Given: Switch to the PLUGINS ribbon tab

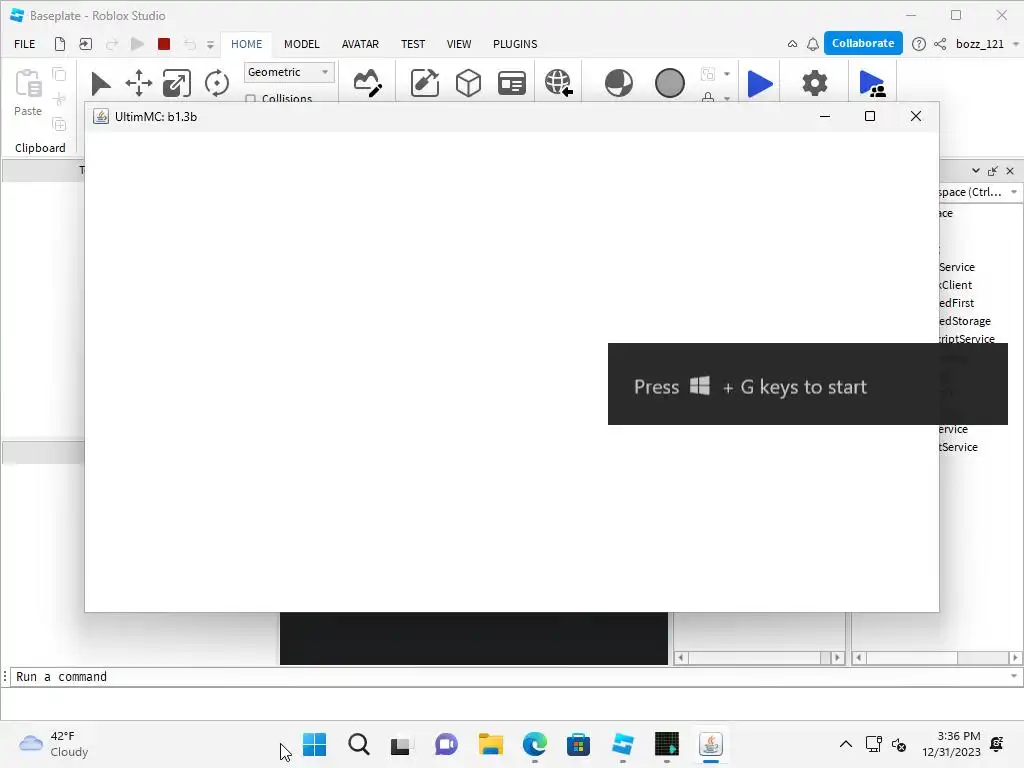Looking at the screenshot, I should (515, 44).
